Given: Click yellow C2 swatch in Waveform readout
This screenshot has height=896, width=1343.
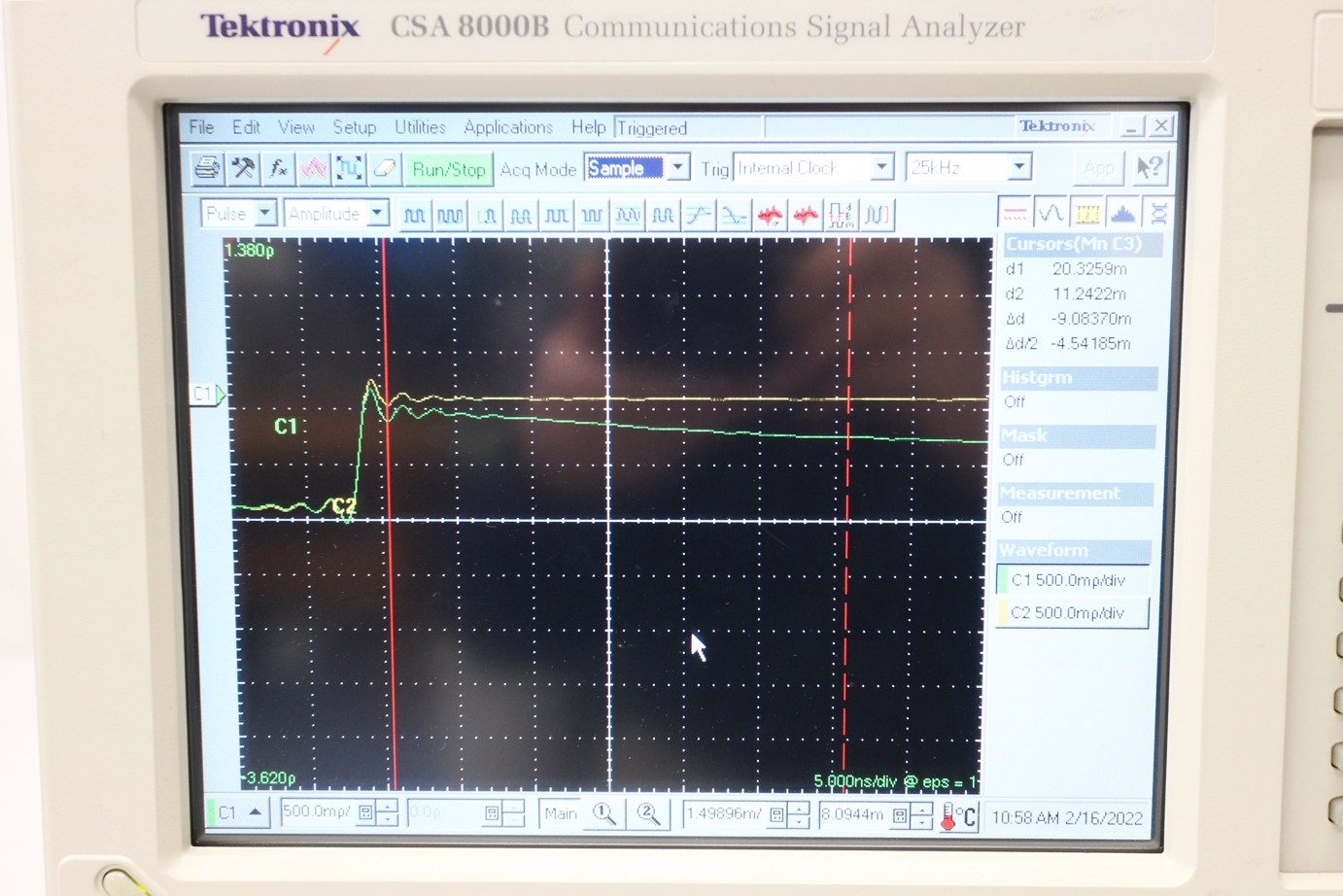Looking at the screenshot, I should (1001, 613).
